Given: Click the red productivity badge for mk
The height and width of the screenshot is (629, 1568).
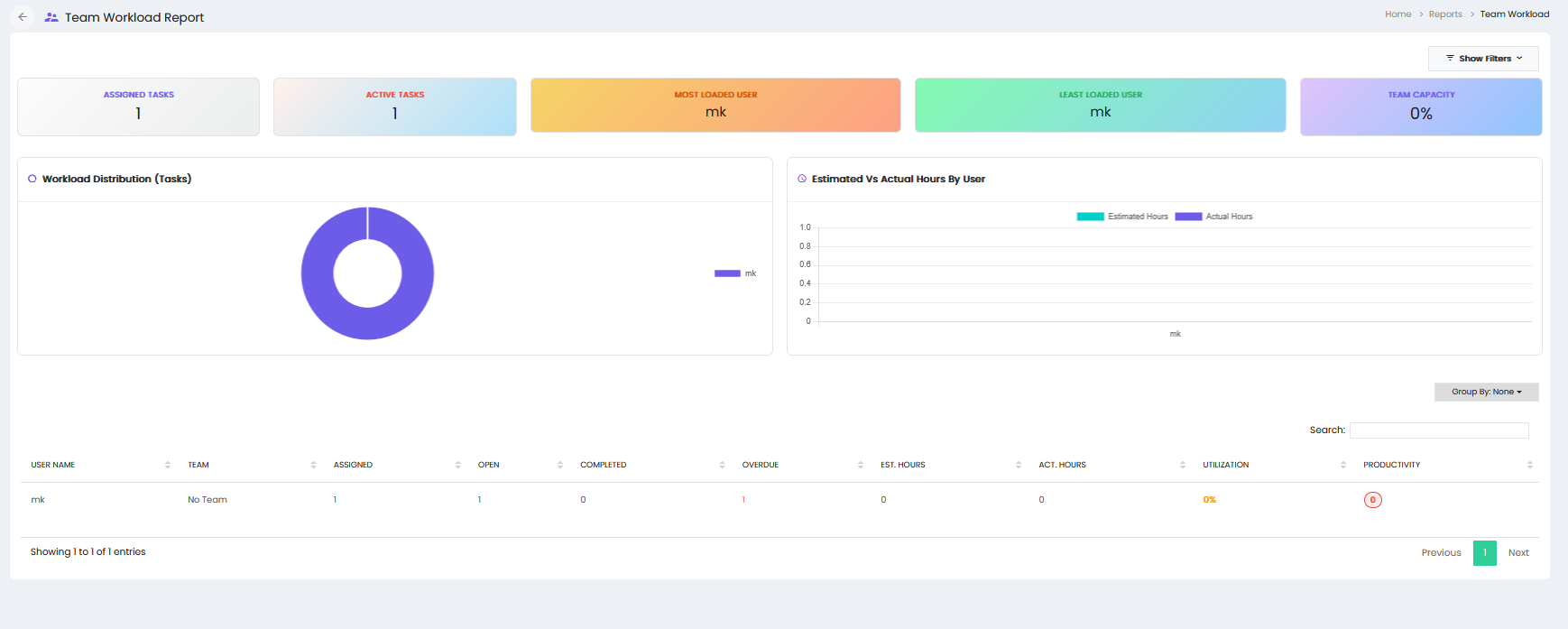Looking at the screenshot, I should (1372, 500).
